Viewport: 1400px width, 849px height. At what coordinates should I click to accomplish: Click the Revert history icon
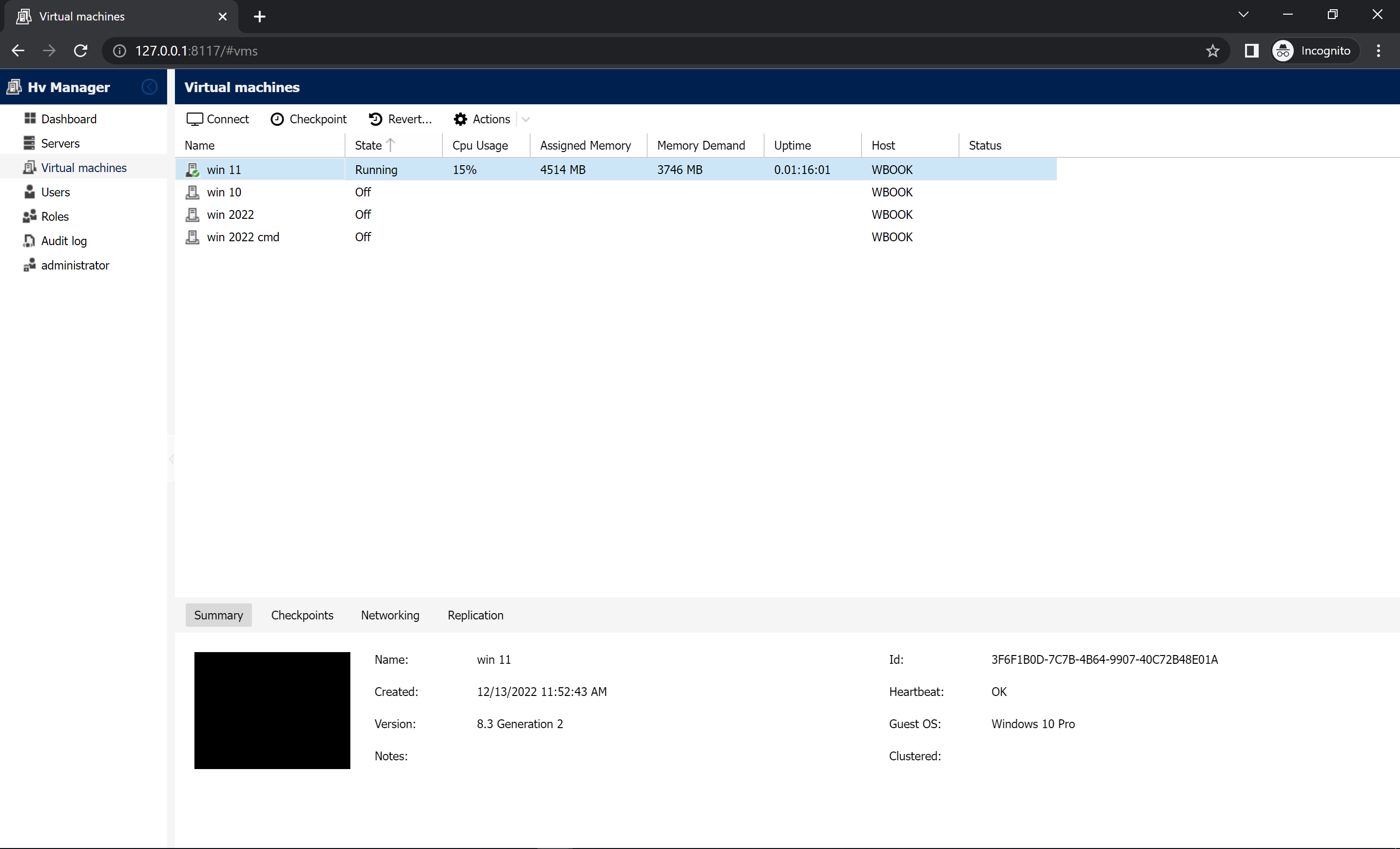[376, 119]
